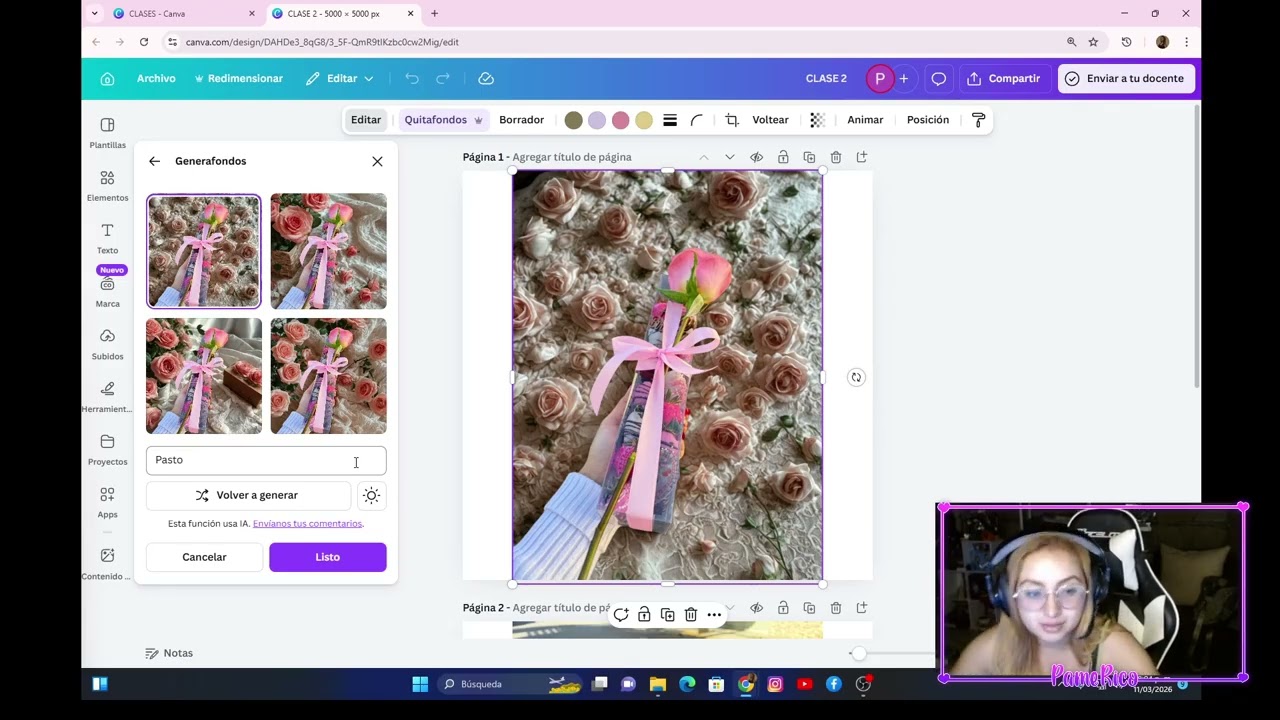Delete Página 1 trash icon
1280x720 pixels.
(x=836, y=157)
